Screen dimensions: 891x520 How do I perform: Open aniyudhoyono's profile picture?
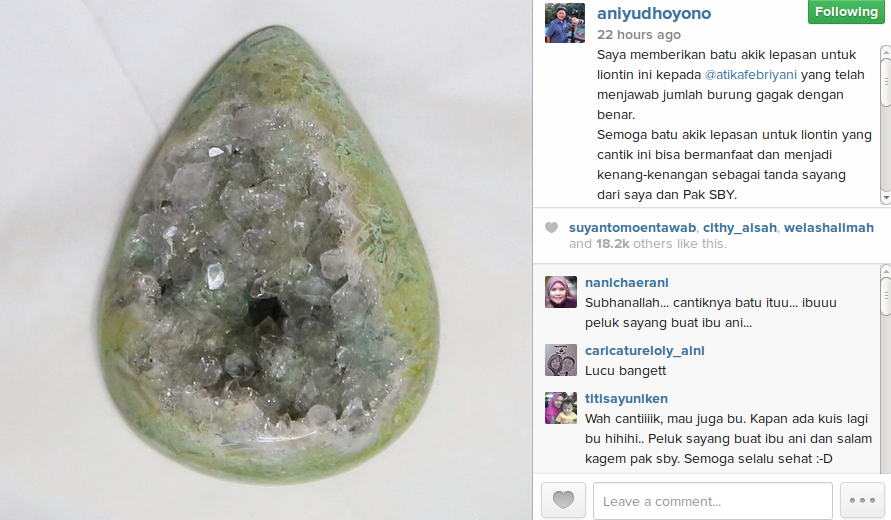[x=565, y=23]
